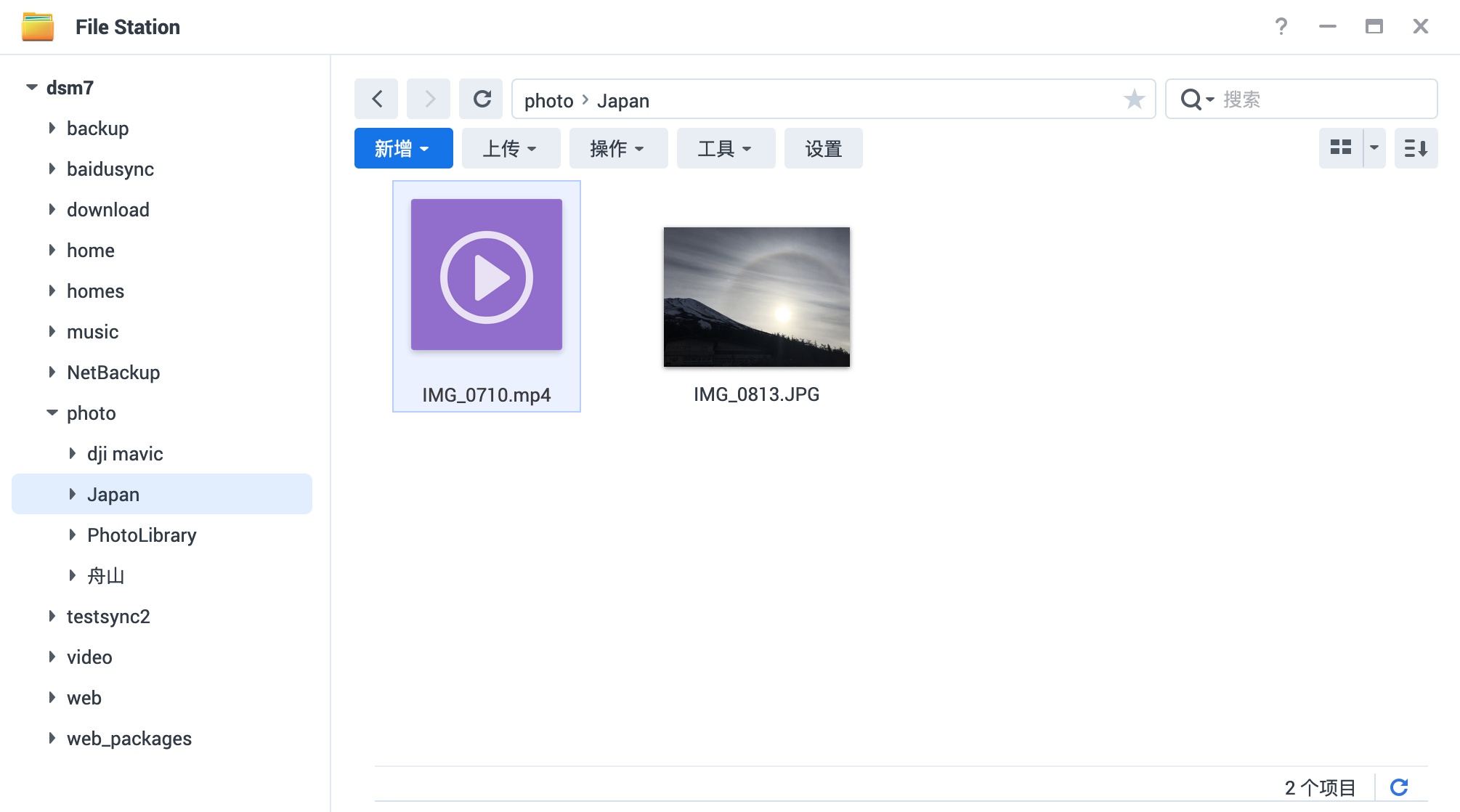Expand the video folder arrow
The height and width of the screenshot is (812, 1460).
(52, 657)
